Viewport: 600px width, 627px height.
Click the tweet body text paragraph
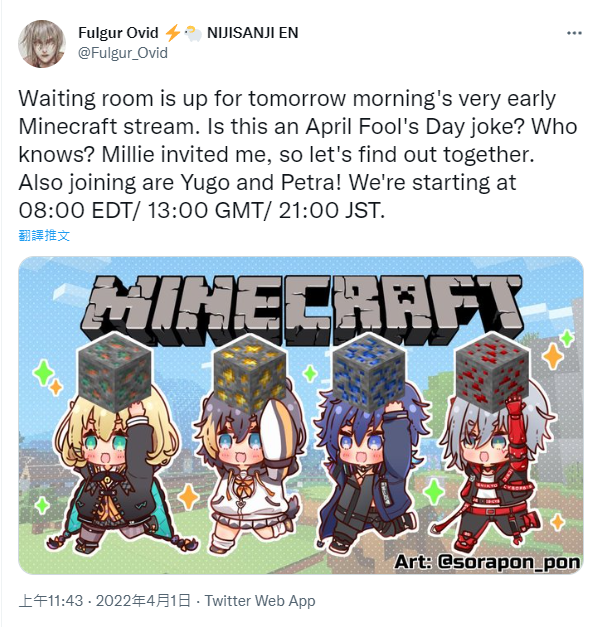[298, 154]
